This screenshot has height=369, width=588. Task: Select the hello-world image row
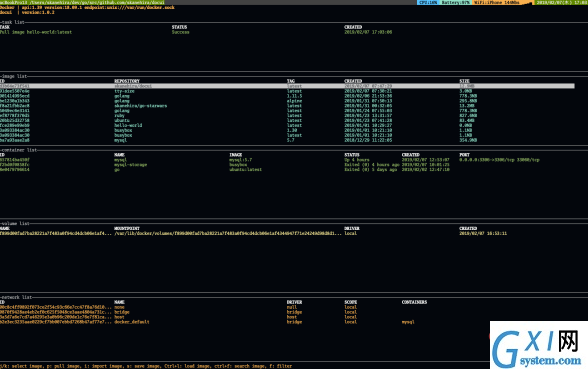pyautogui.click(x=287, y=125)
